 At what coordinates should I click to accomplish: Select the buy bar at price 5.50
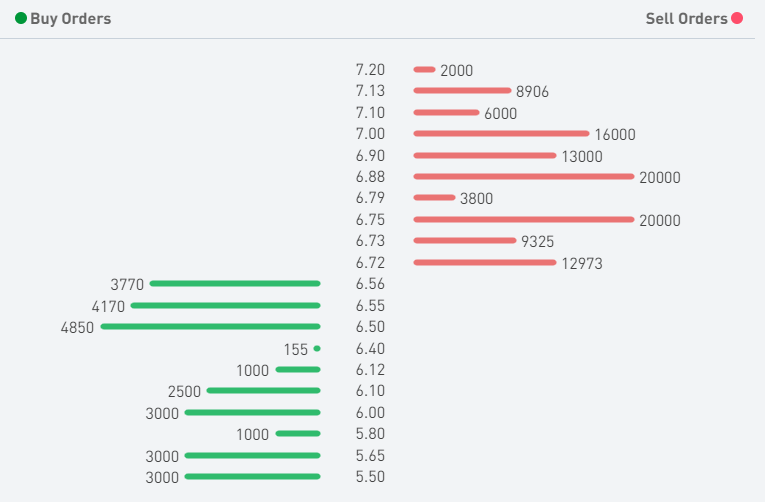point(253,477)
